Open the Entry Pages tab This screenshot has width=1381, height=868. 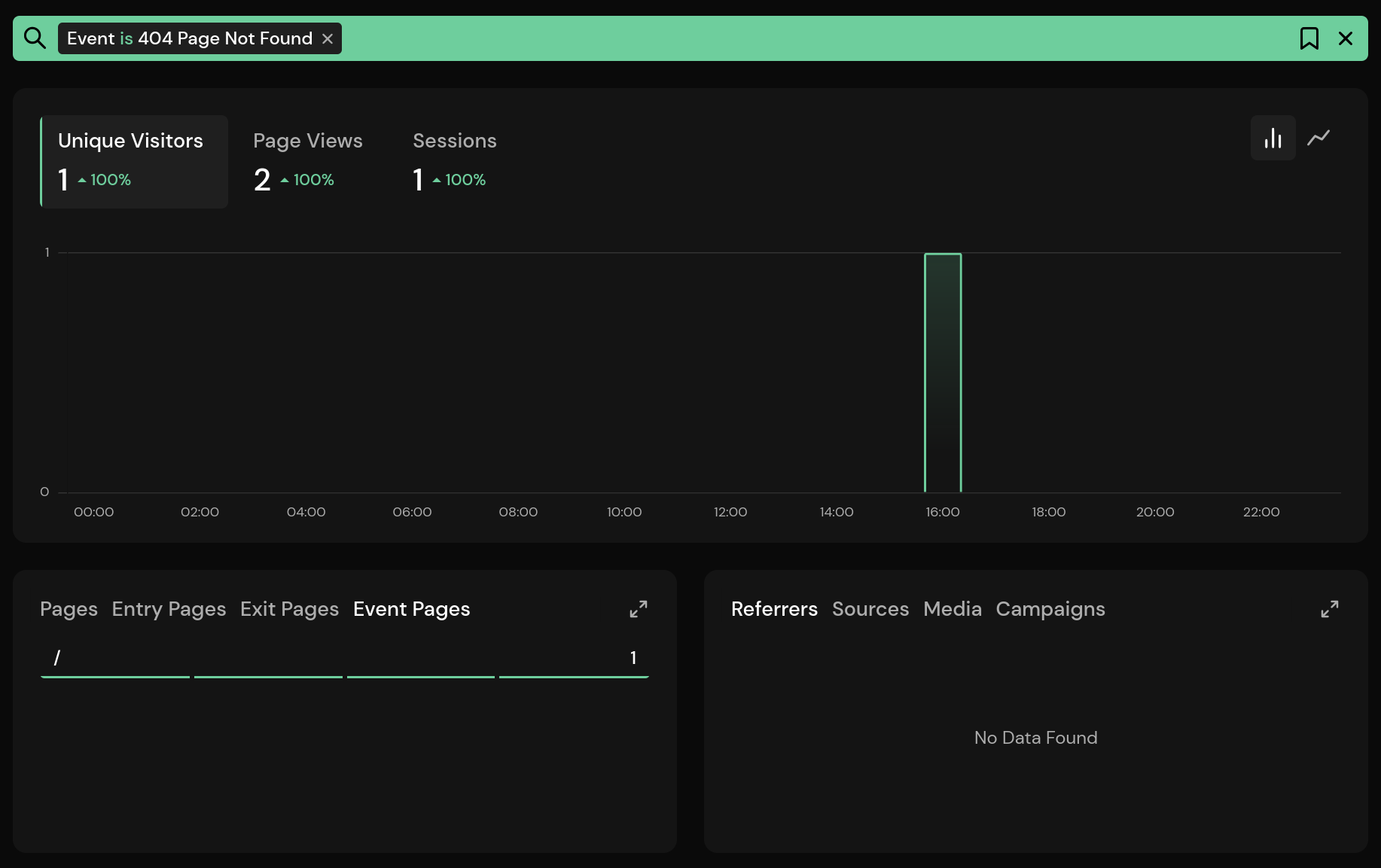(169, 609)
